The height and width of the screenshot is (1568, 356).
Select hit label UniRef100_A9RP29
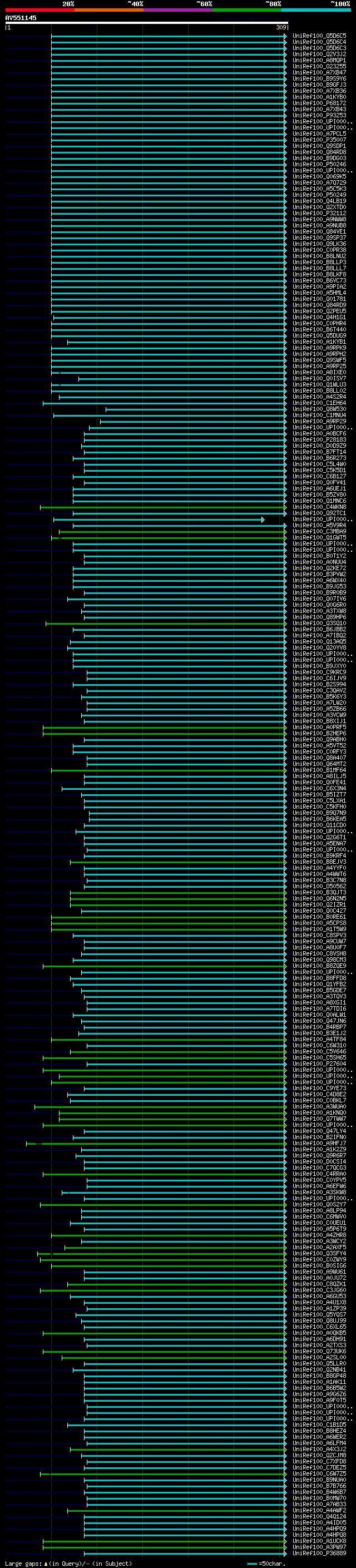coord(319,421)
